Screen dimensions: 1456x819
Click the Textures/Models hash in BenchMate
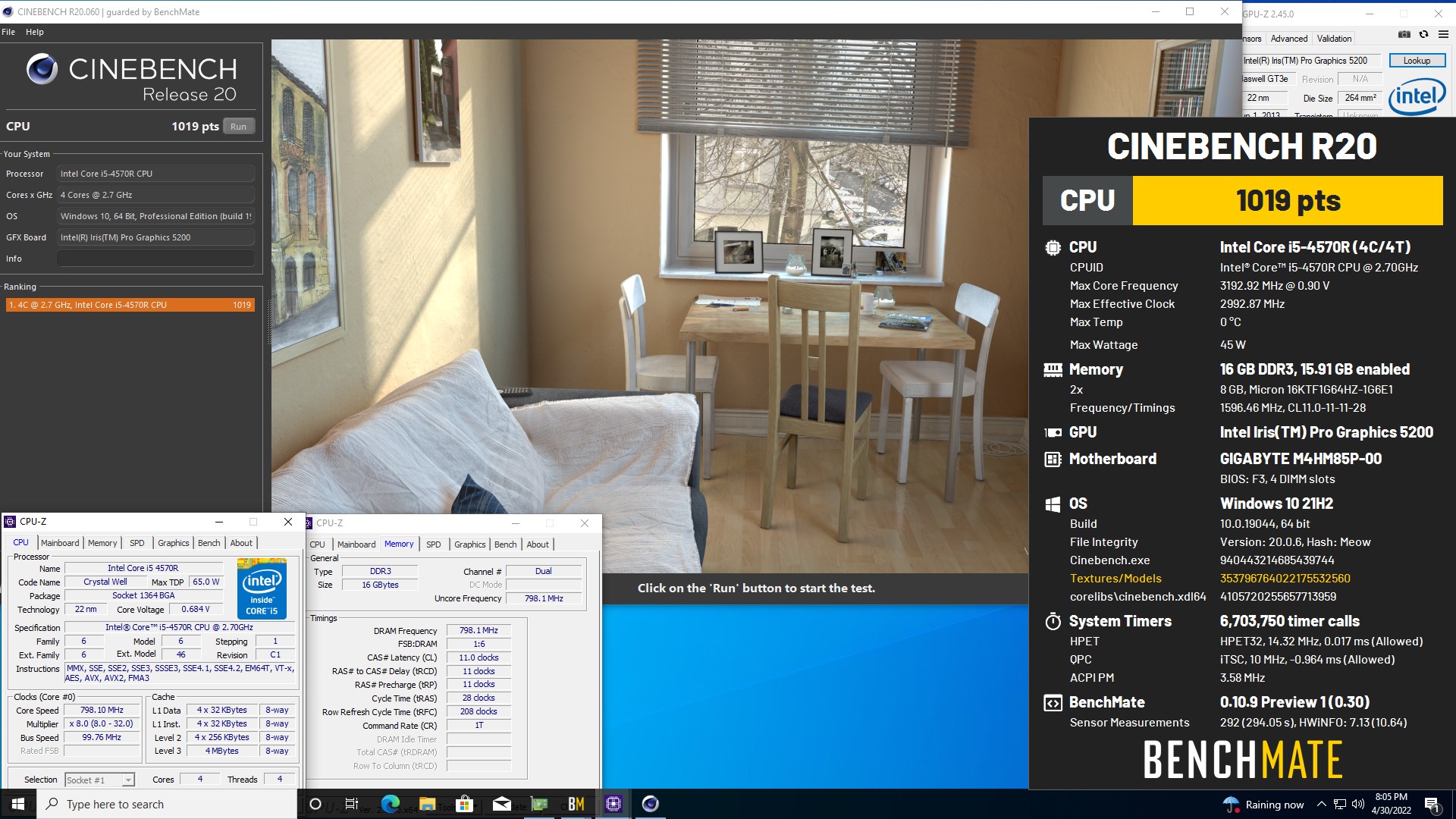(x=1285, y=579)
